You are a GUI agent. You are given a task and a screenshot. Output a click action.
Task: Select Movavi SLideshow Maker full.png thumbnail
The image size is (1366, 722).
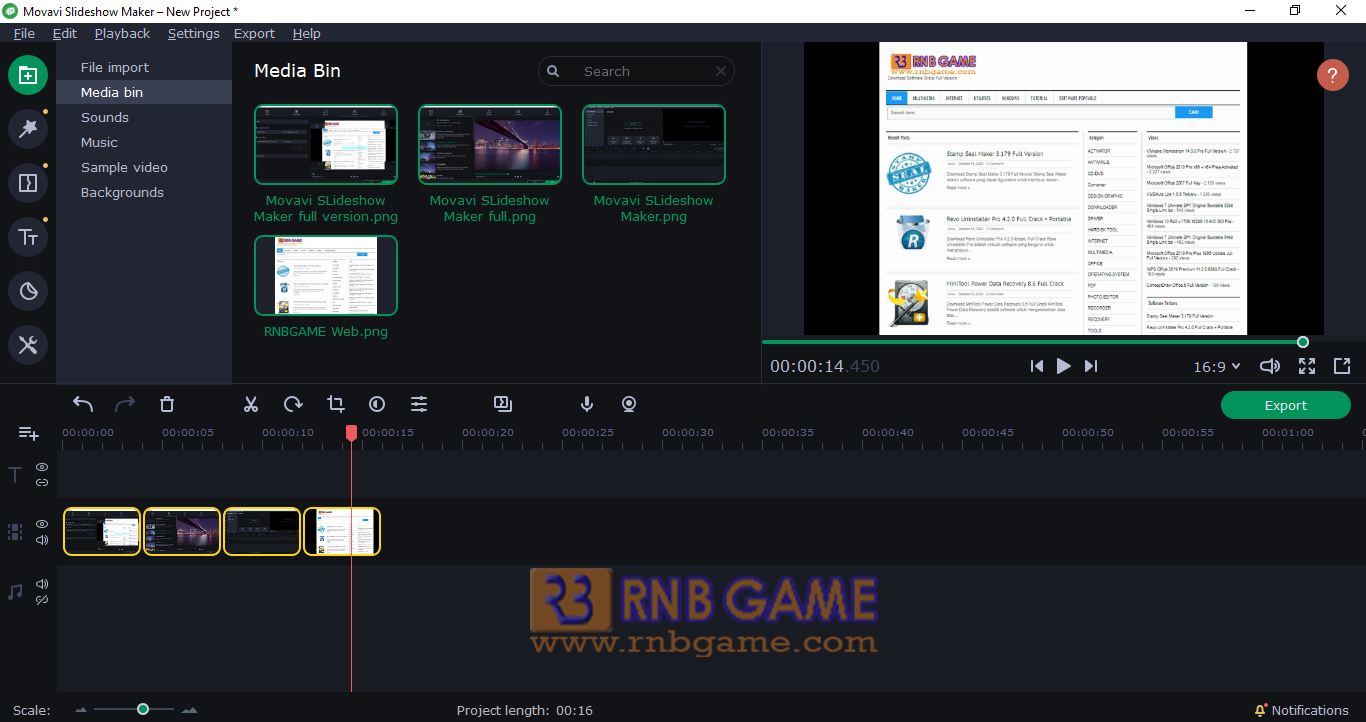[x=490, y=145]
